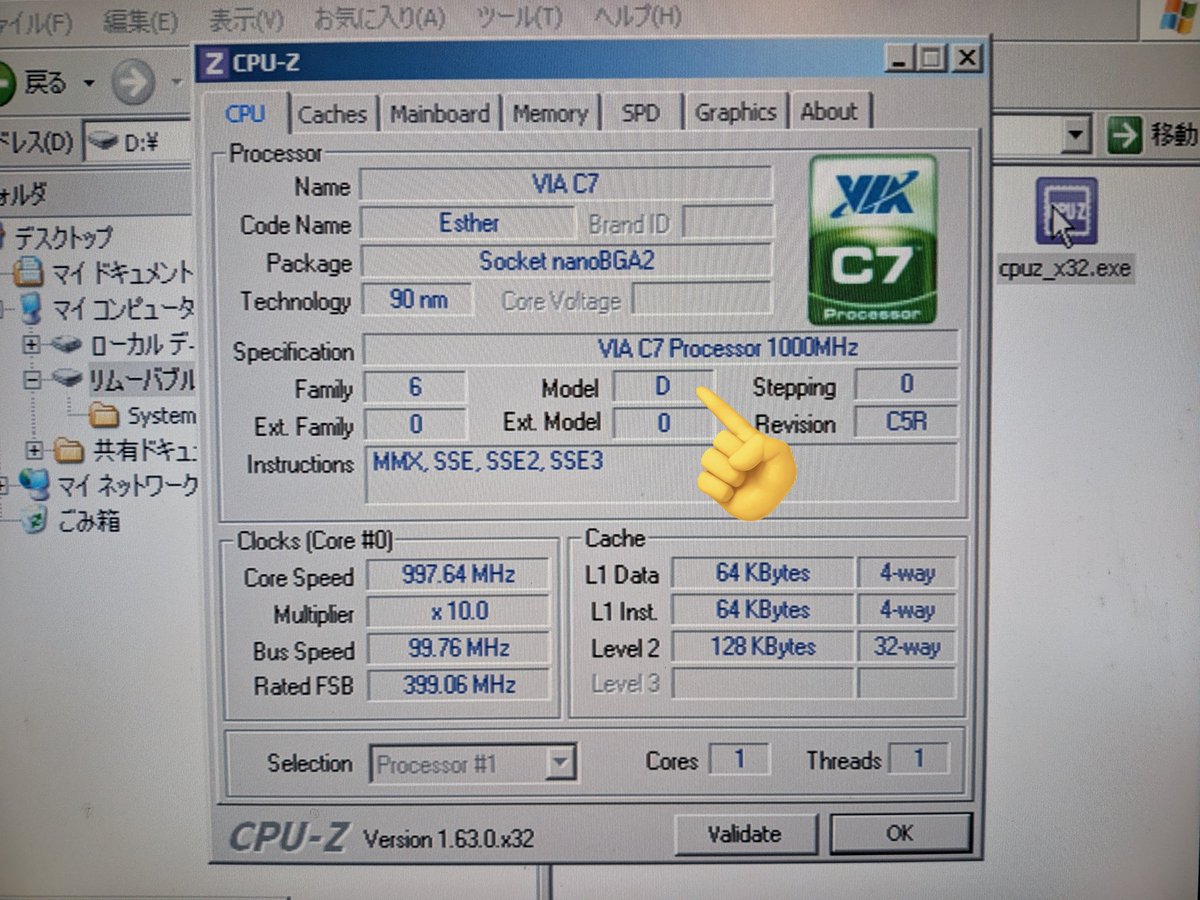Click the Technology value 90 nm
Screen dimensions: 1200x900
pyautogui.click(x=417, y=299)
